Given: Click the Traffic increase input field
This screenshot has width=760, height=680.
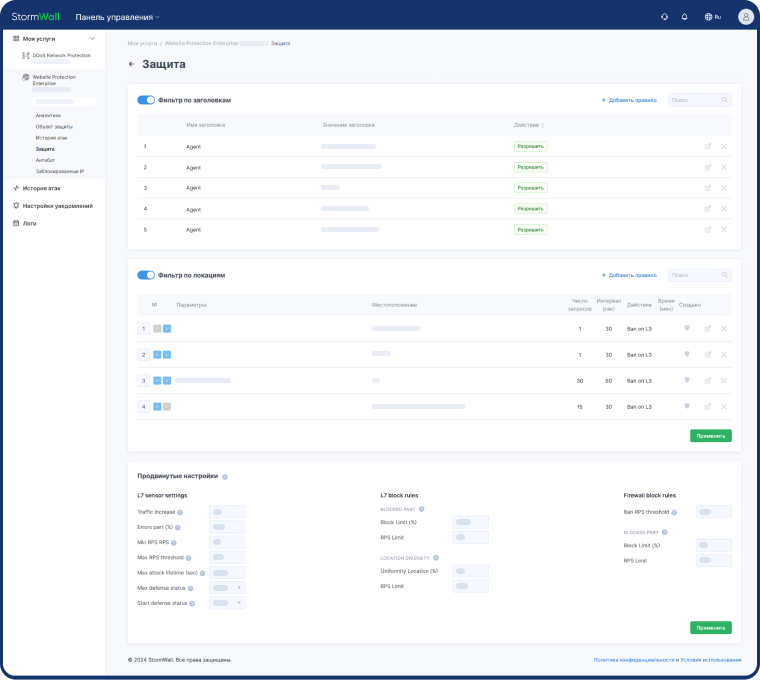Looking at the screenshot, I should [227, 512].
